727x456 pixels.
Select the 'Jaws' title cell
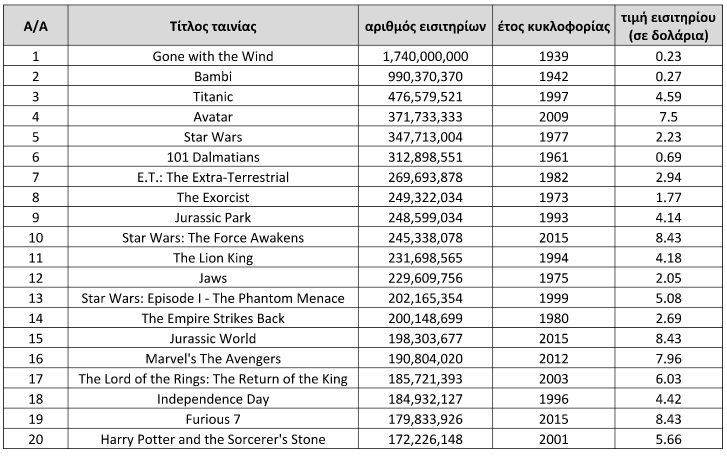(212, 278)
